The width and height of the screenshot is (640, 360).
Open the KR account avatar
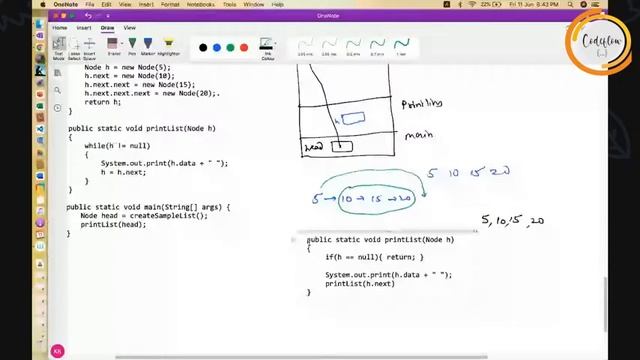click(58, 351)
